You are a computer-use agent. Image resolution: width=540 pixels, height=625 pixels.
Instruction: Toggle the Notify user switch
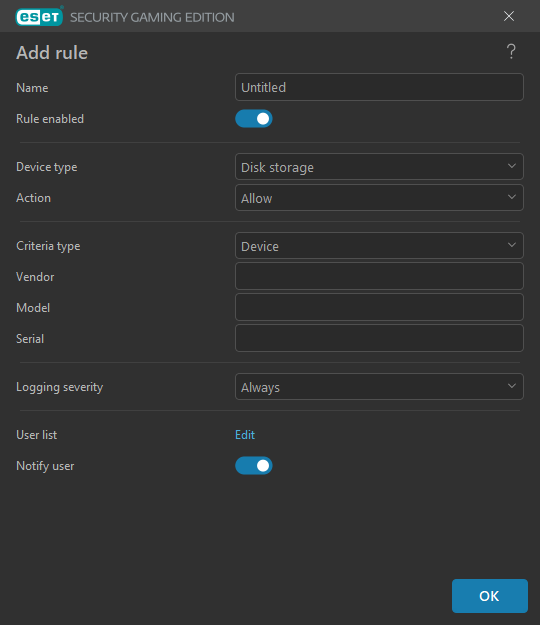[254, 466]
